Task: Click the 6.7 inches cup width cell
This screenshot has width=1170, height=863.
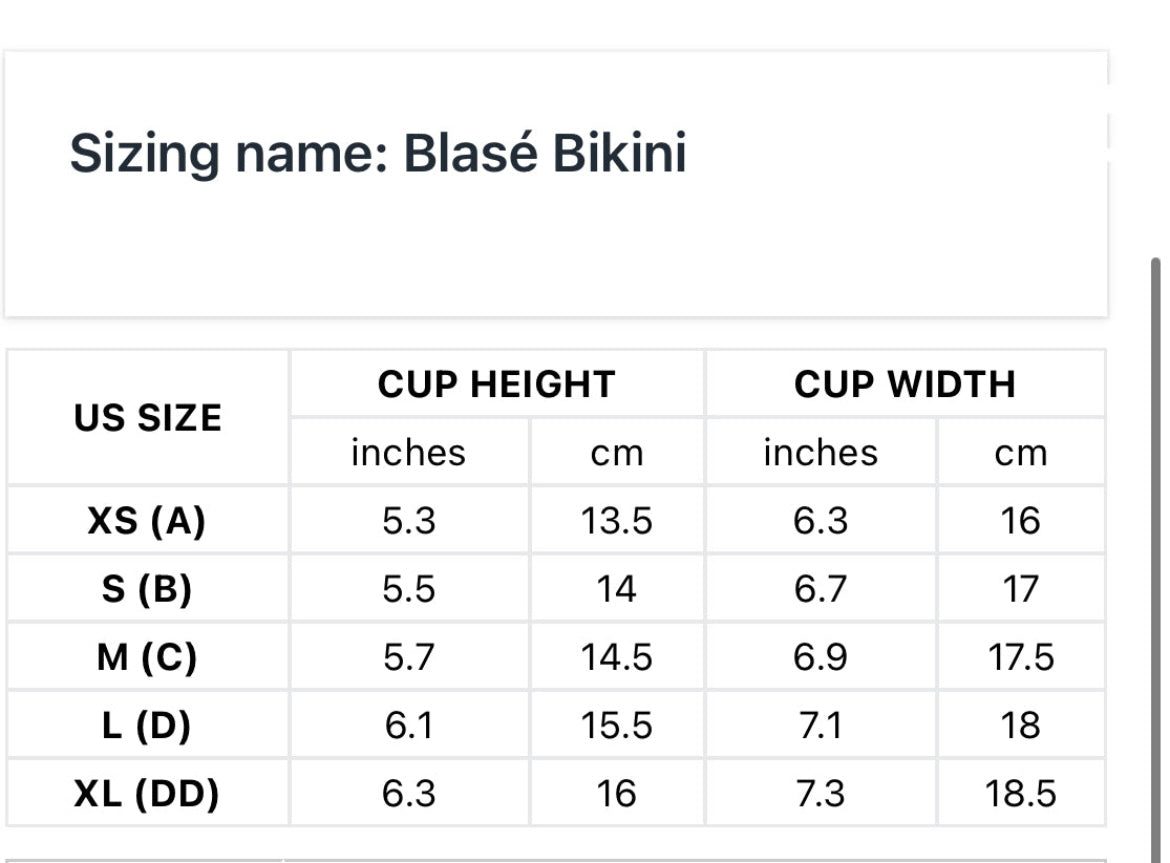Action: 820,589
